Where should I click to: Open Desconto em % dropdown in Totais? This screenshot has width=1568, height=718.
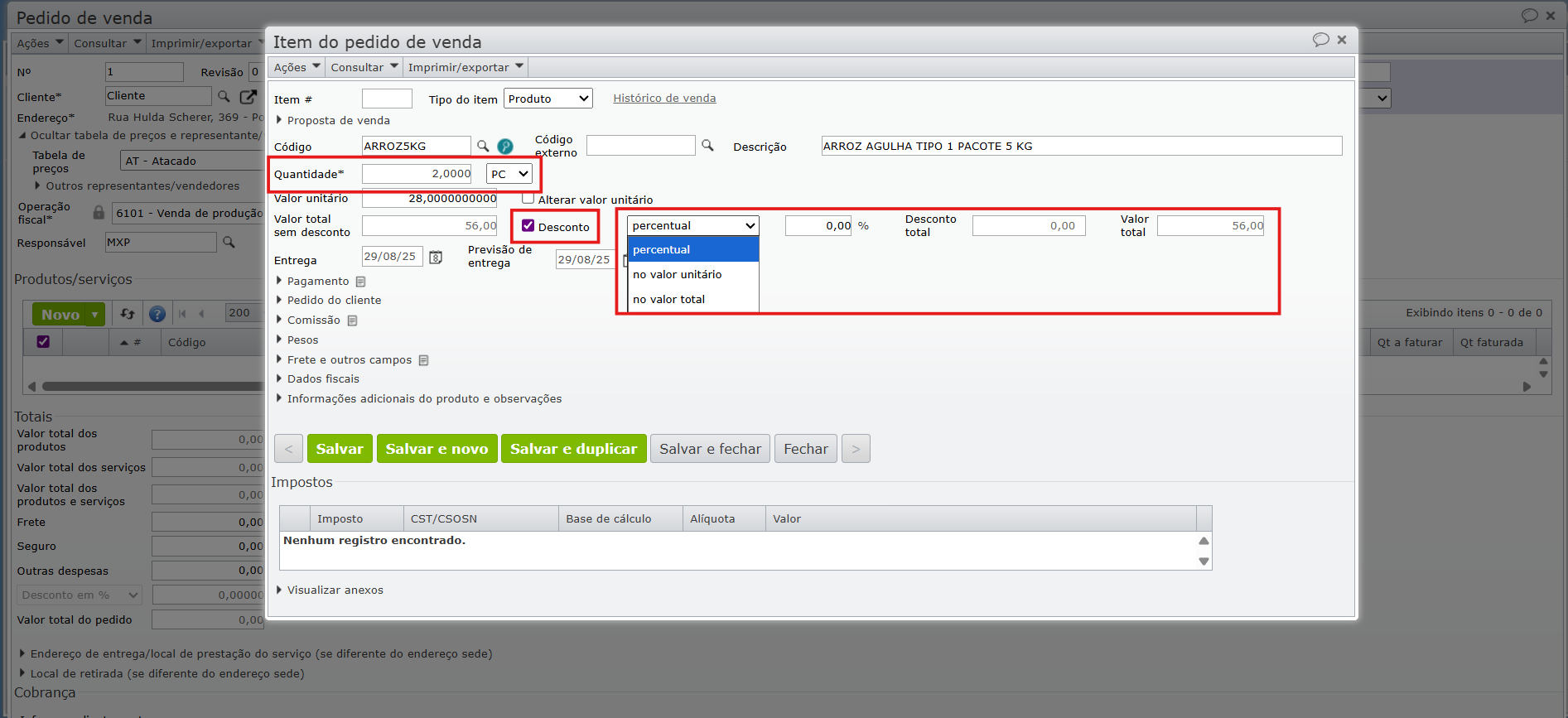[x=80, y=595]
